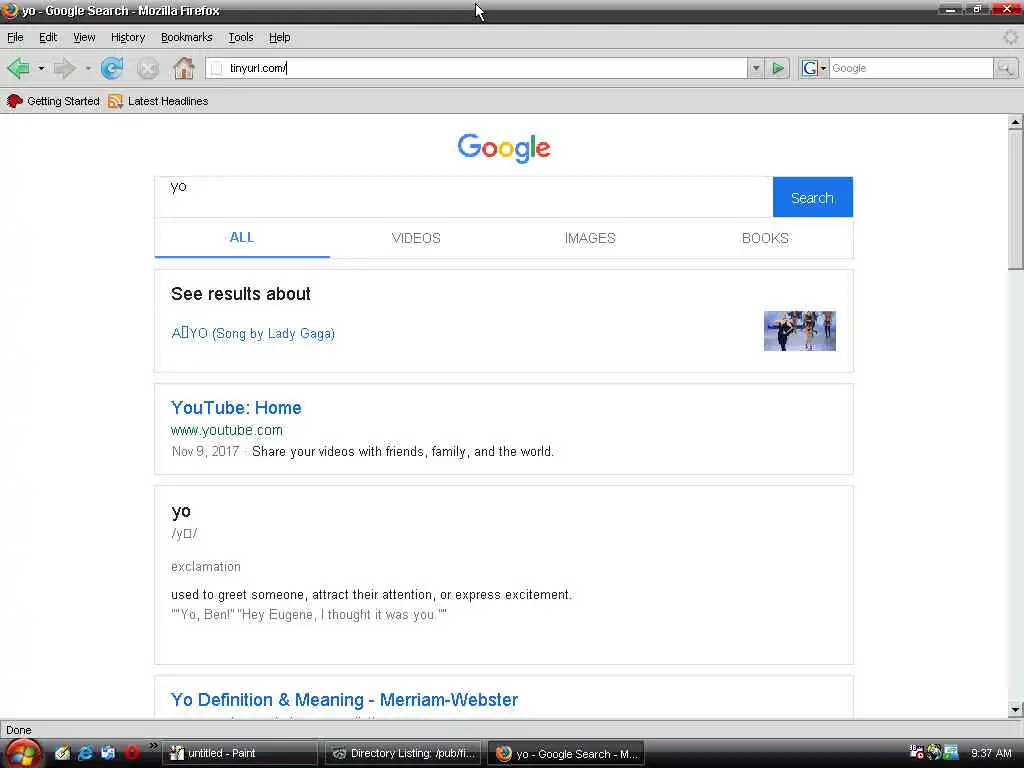This screenshot has width=1024, height=768.
Task: Click the 'exclamation' word type text
Action: coord(206,567)
